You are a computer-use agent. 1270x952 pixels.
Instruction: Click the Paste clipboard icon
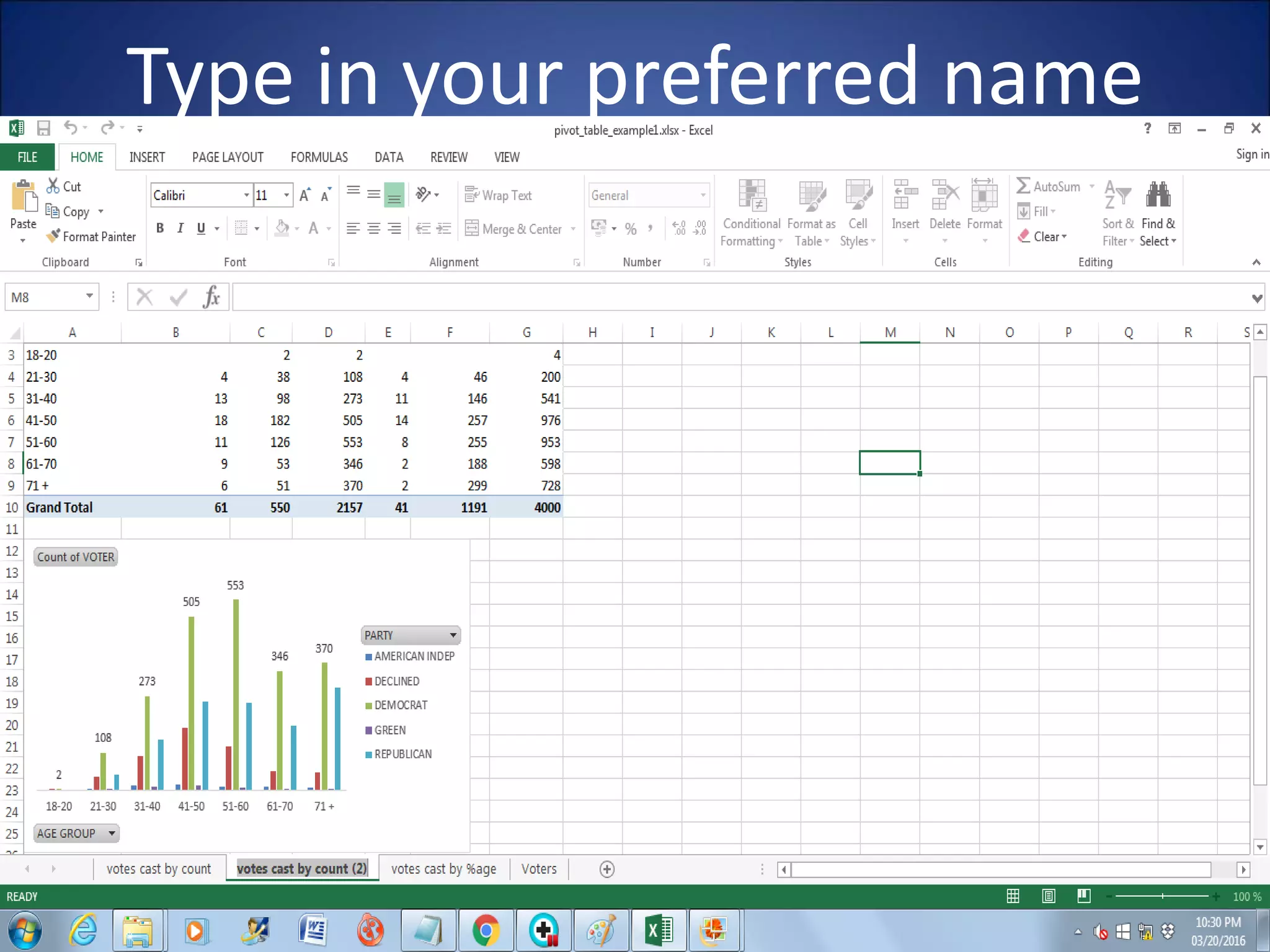24,197
